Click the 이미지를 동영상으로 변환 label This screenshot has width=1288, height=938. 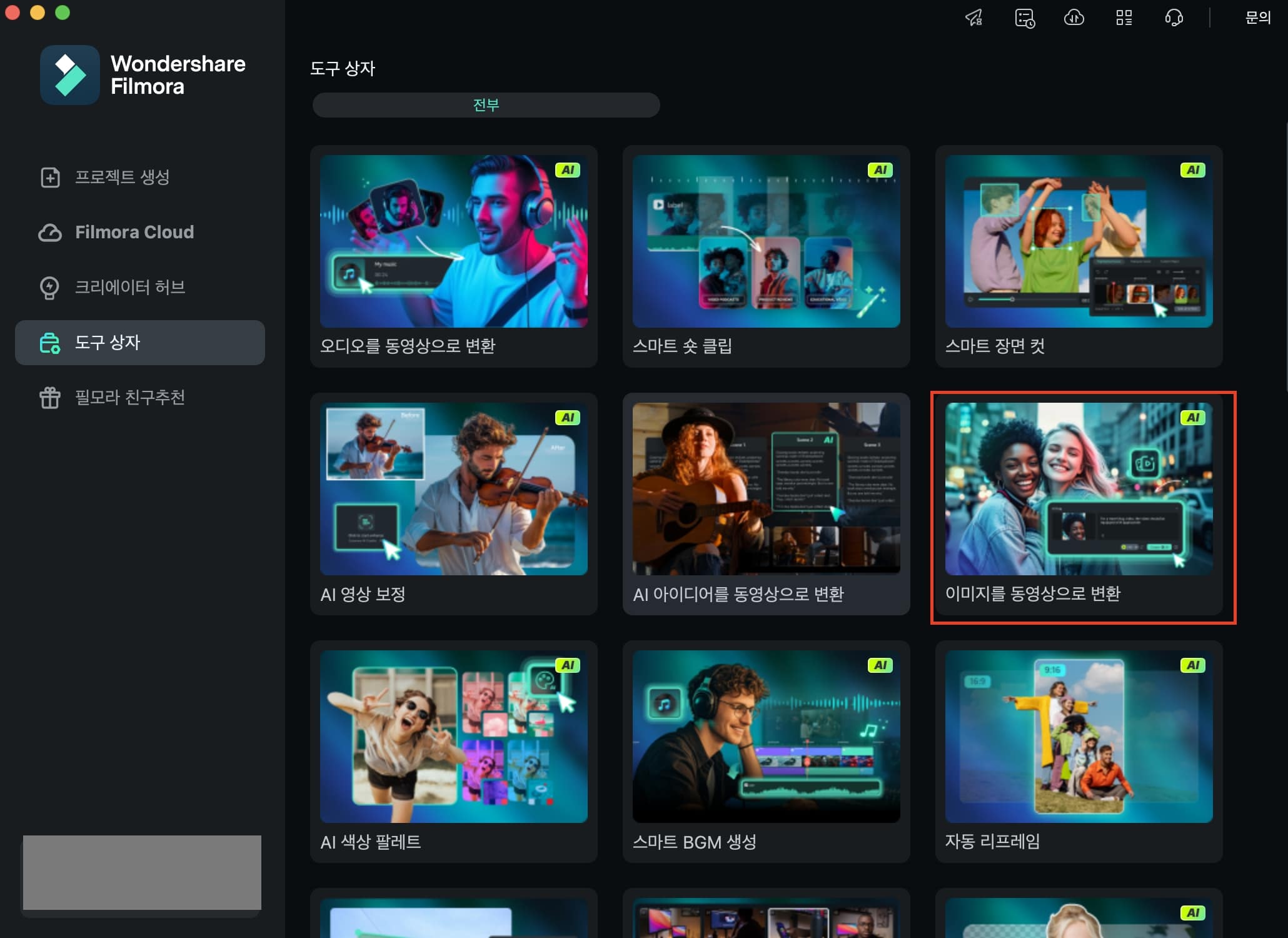click(x=1033, y=593)
